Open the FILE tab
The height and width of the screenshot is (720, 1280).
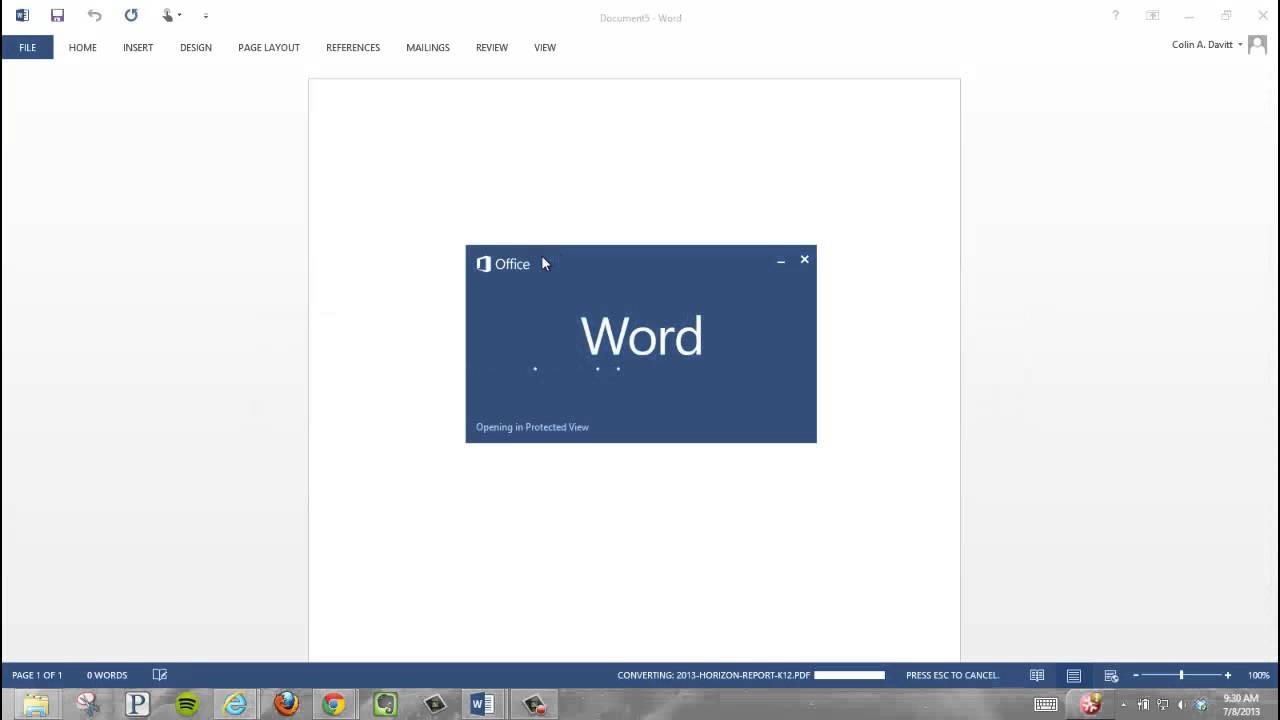click(27, 47)
